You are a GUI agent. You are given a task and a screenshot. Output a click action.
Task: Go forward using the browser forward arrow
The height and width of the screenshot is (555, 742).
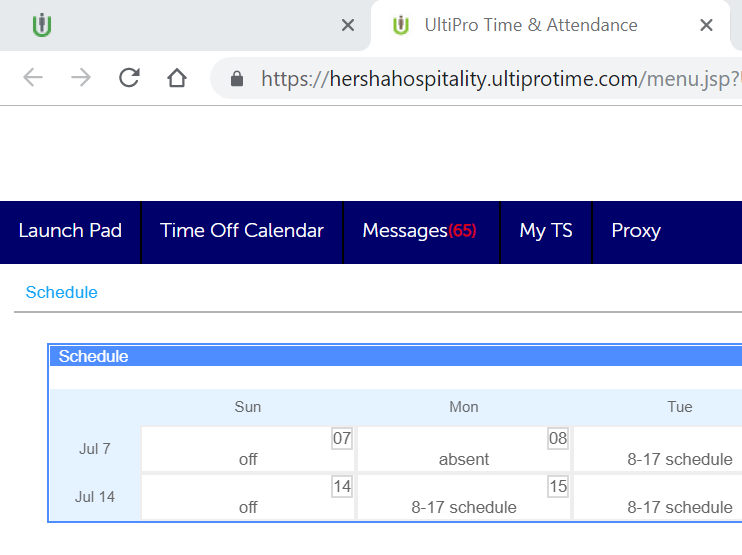coord(81,78)
